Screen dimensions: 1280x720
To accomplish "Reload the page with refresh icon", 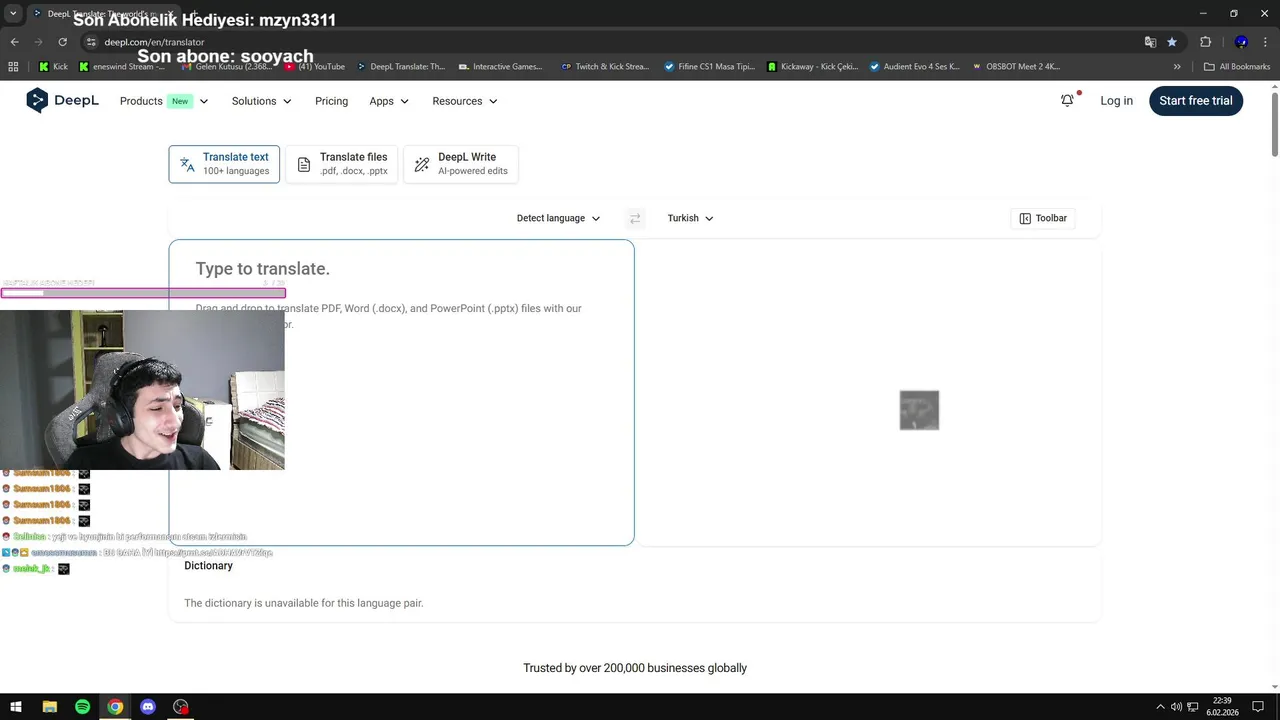I will tap(62, 42).
